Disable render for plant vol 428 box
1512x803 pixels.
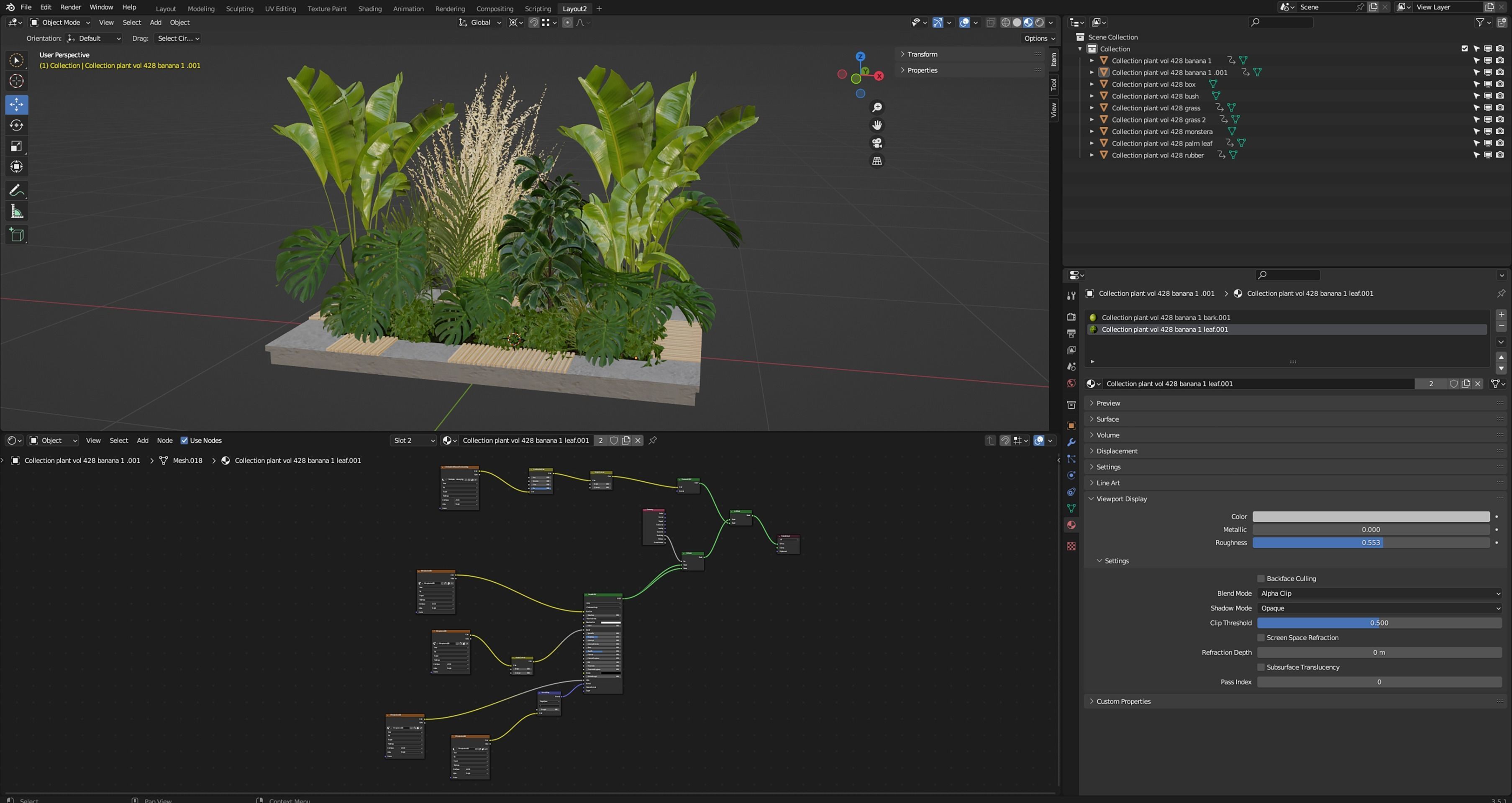1500,84
